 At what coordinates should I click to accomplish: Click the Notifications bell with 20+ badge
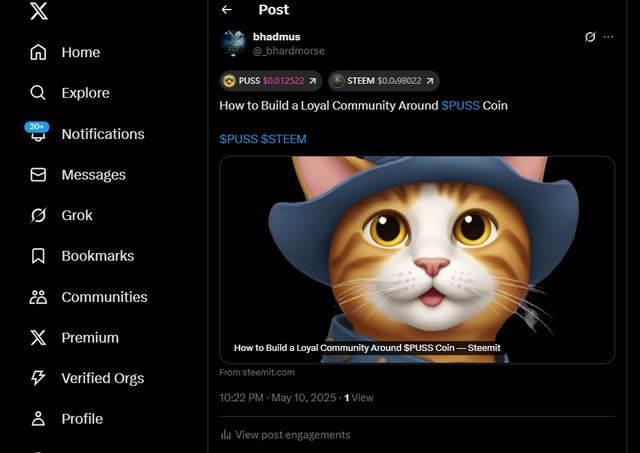[37, 132]
